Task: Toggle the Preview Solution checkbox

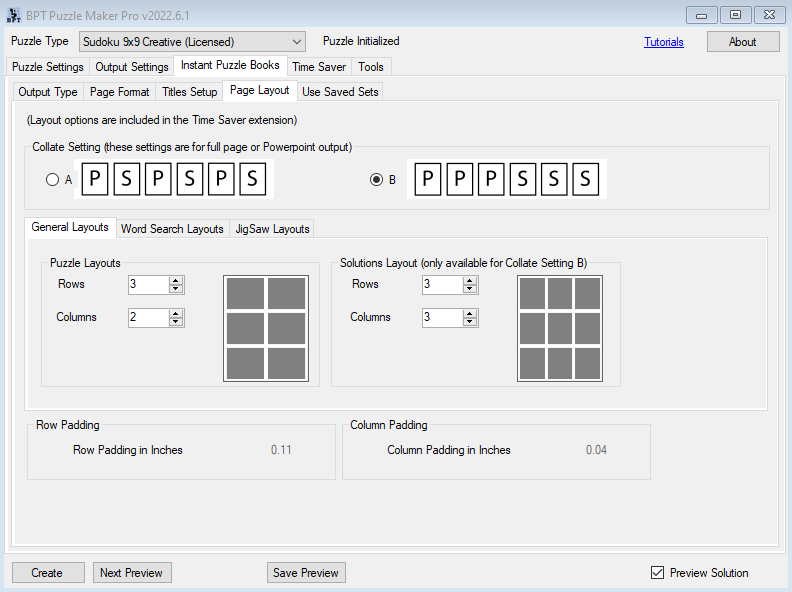Action: (x=657, y=572)
